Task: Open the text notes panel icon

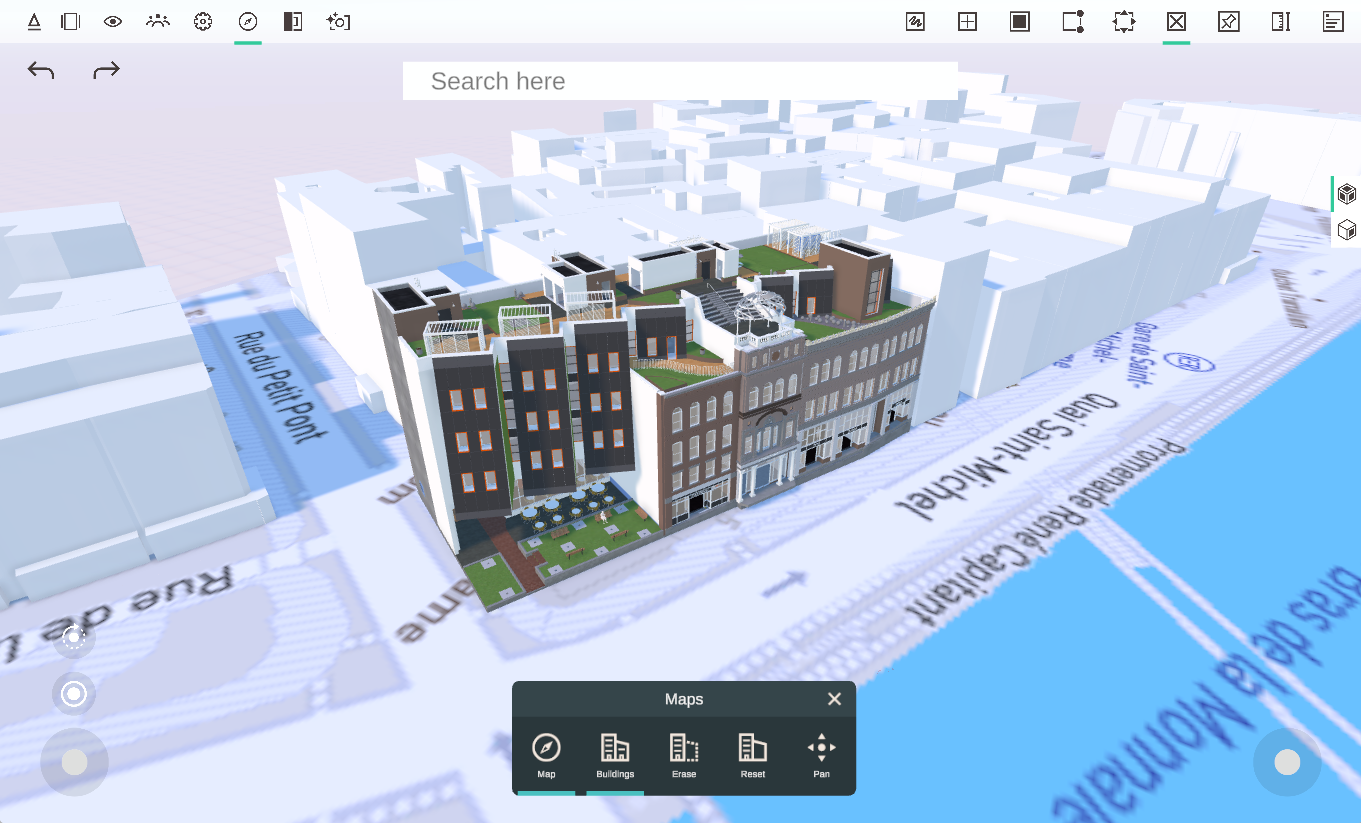Action: click(x=1333, y=21)
